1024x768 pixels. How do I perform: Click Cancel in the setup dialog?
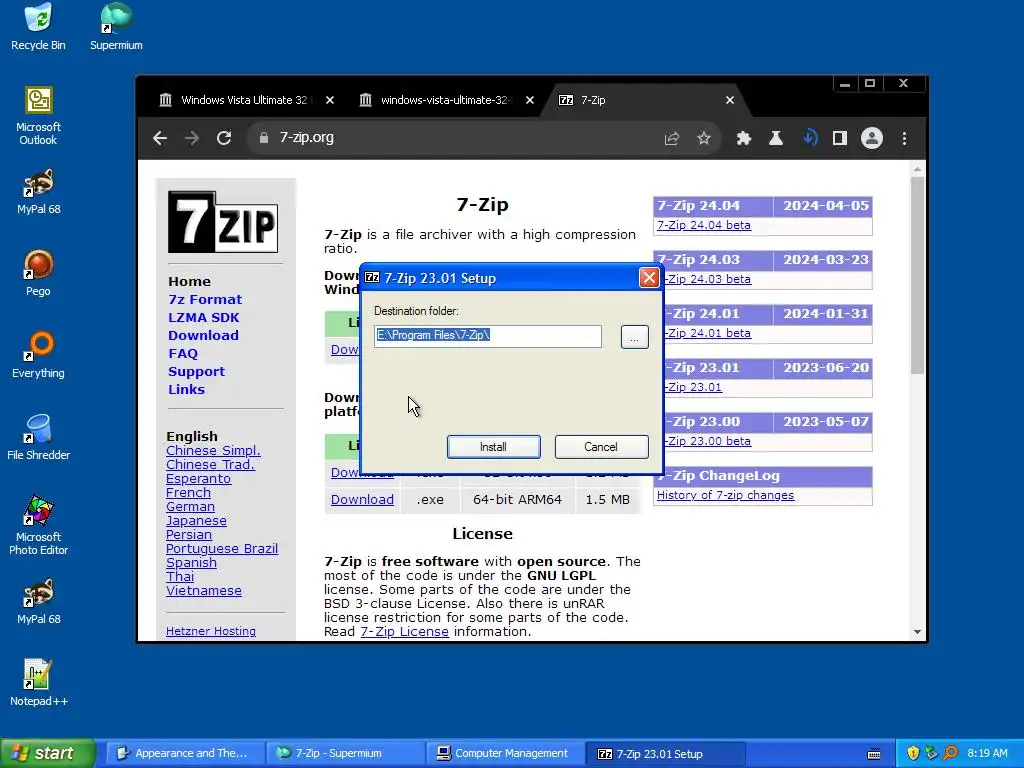point(601,447)
